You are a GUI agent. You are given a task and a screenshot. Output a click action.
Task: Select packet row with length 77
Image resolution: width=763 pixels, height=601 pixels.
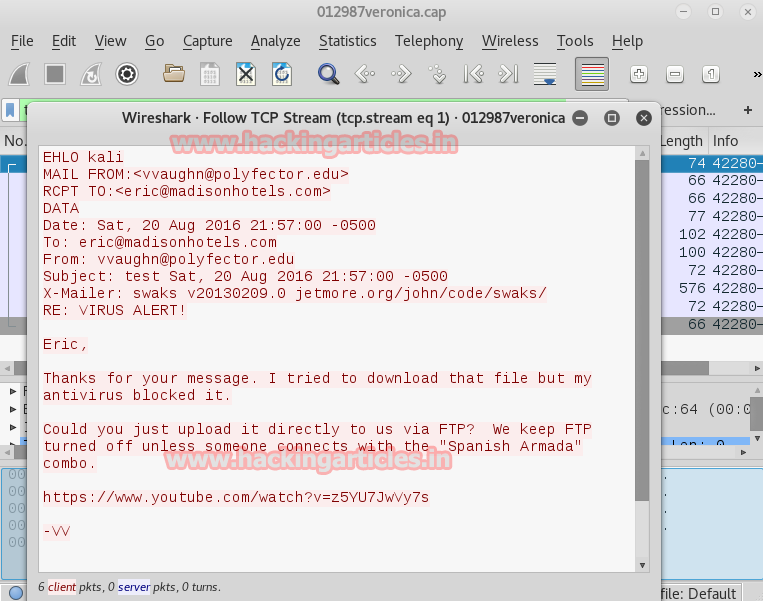(x=711, y=216)
